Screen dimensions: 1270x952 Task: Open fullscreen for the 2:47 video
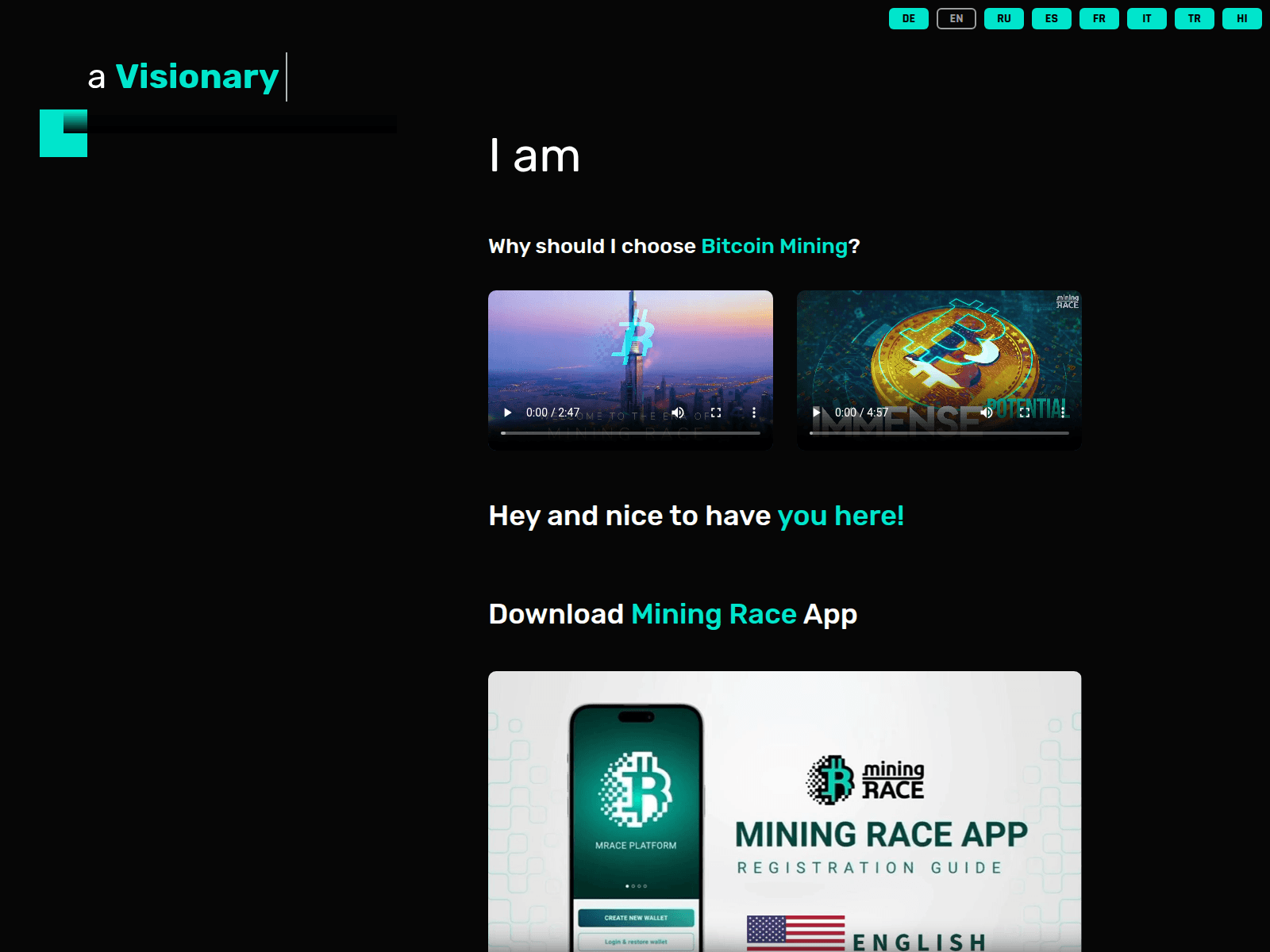[716, 413]
